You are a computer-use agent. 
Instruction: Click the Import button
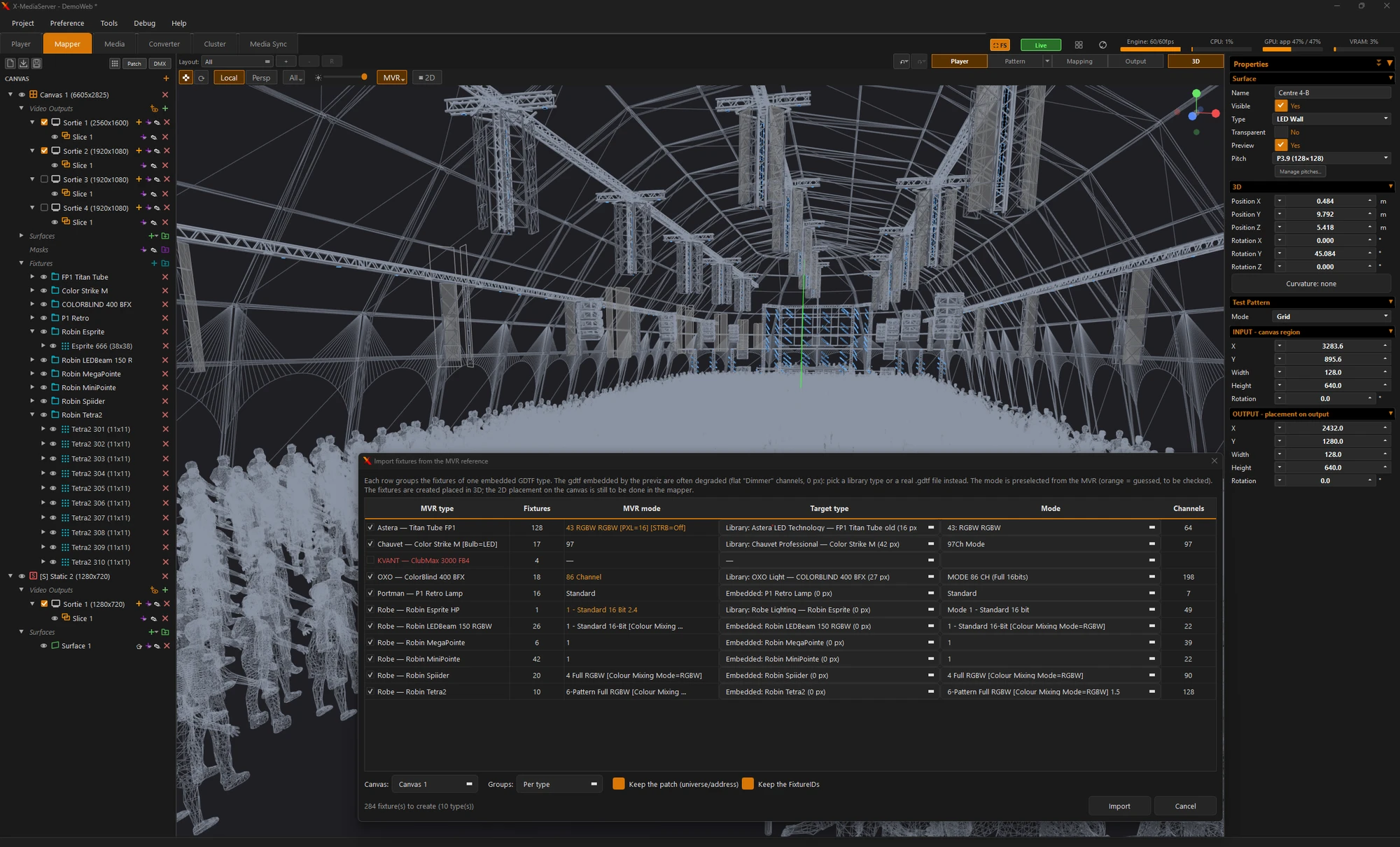(1119, 806)
